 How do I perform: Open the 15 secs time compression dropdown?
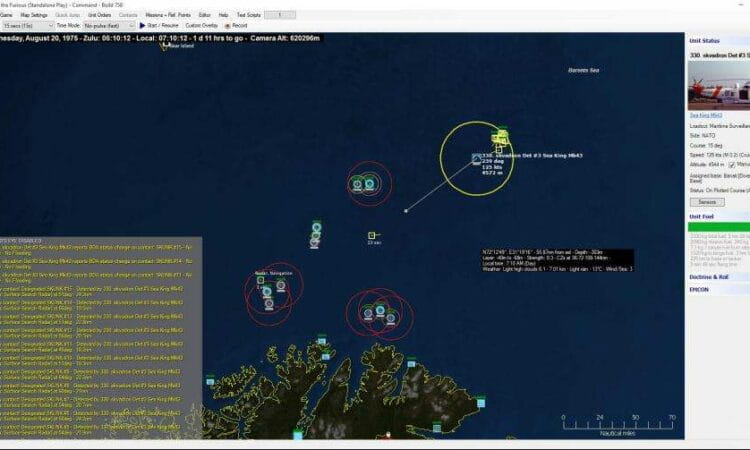pyautogui.click(x=28, y=25)
